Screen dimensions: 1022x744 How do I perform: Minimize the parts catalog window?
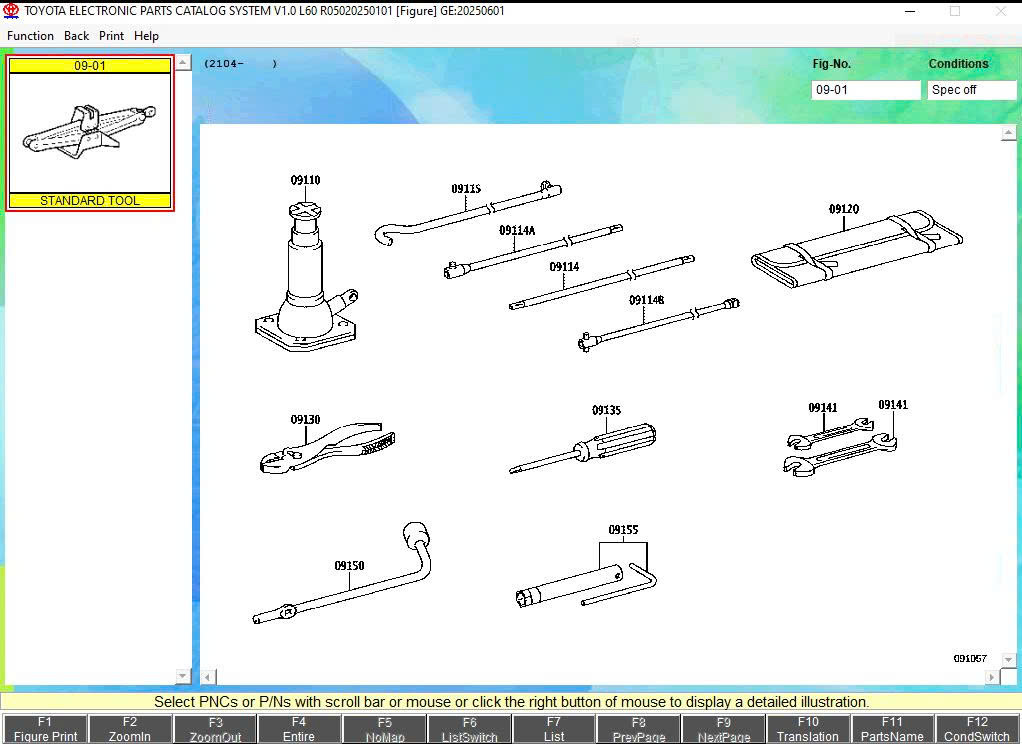[911, 11]
